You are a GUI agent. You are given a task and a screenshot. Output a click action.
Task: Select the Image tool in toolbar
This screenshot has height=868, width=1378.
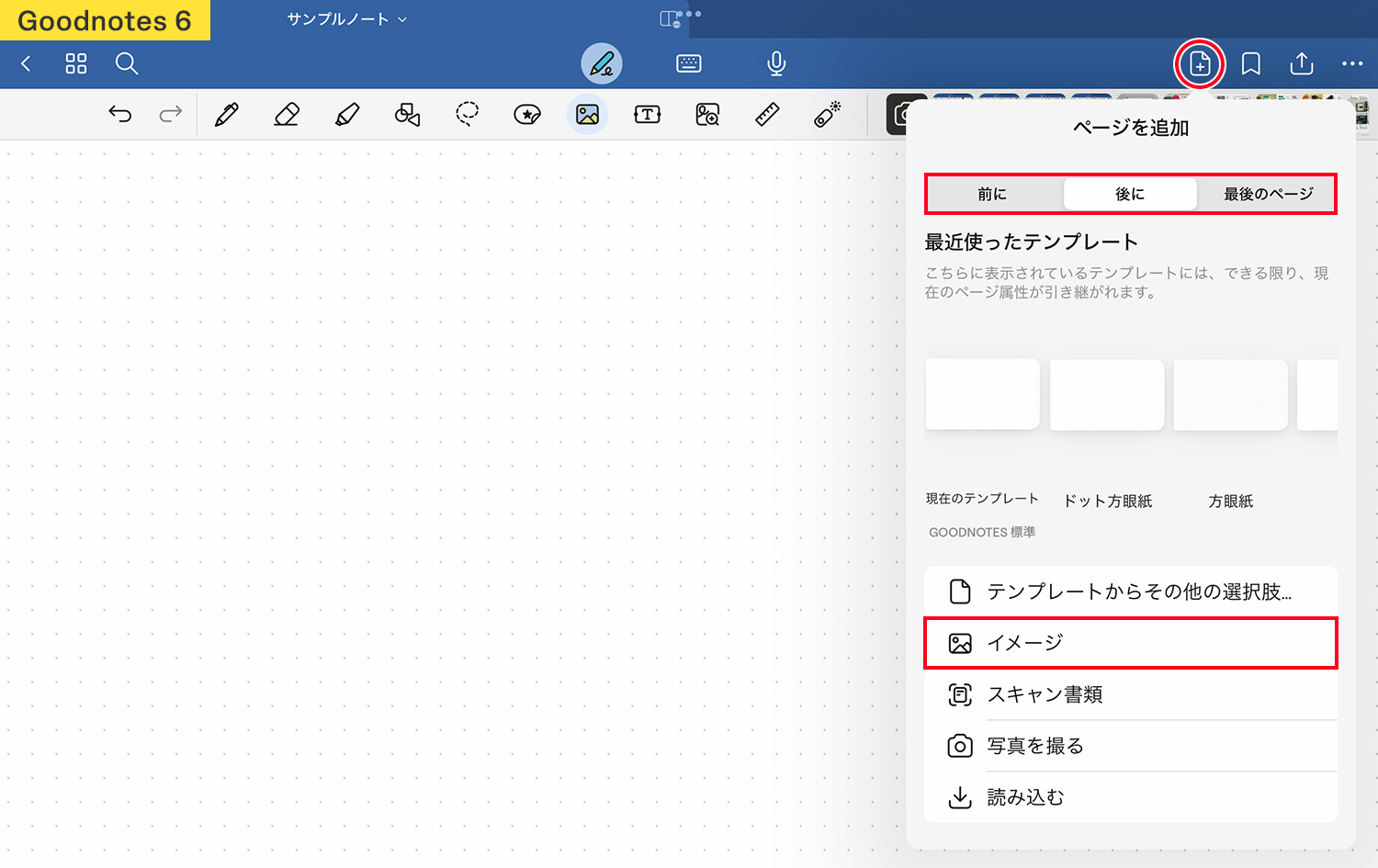point(587,114)
